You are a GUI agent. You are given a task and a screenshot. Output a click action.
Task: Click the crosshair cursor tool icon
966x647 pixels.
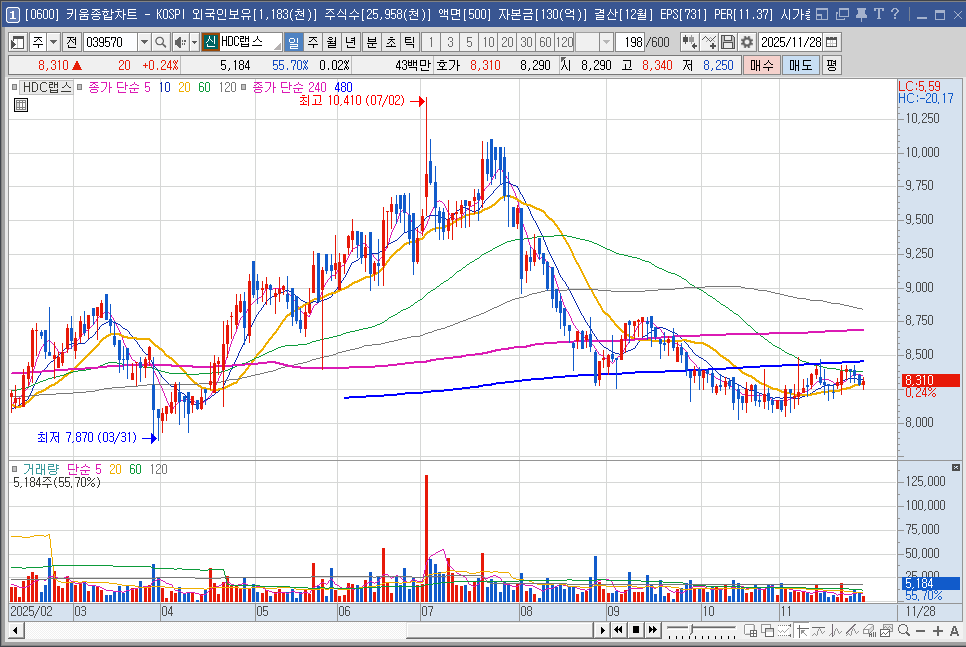click(802, 630)
